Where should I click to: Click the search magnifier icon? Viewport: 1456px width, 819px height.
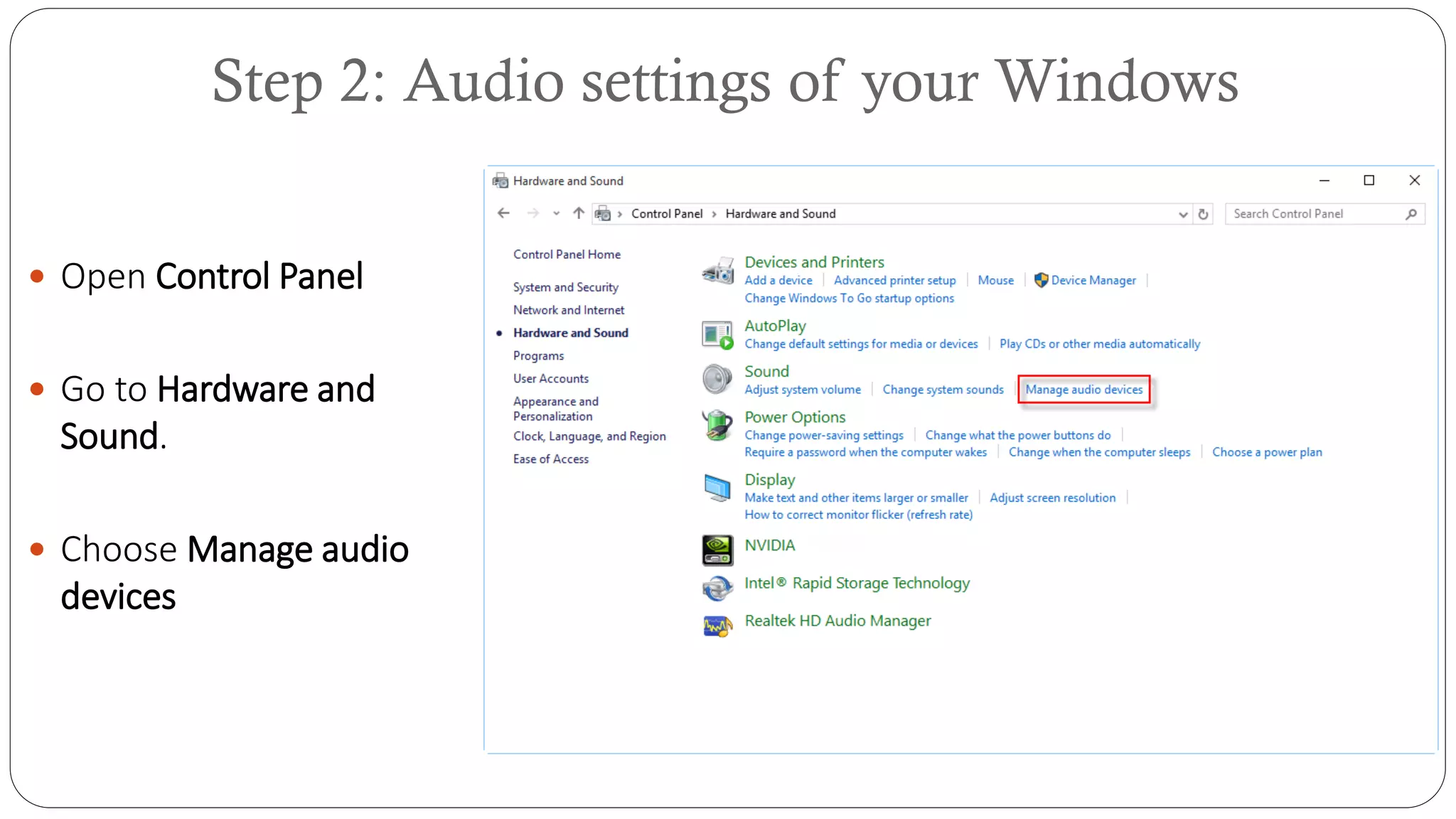1411,214
